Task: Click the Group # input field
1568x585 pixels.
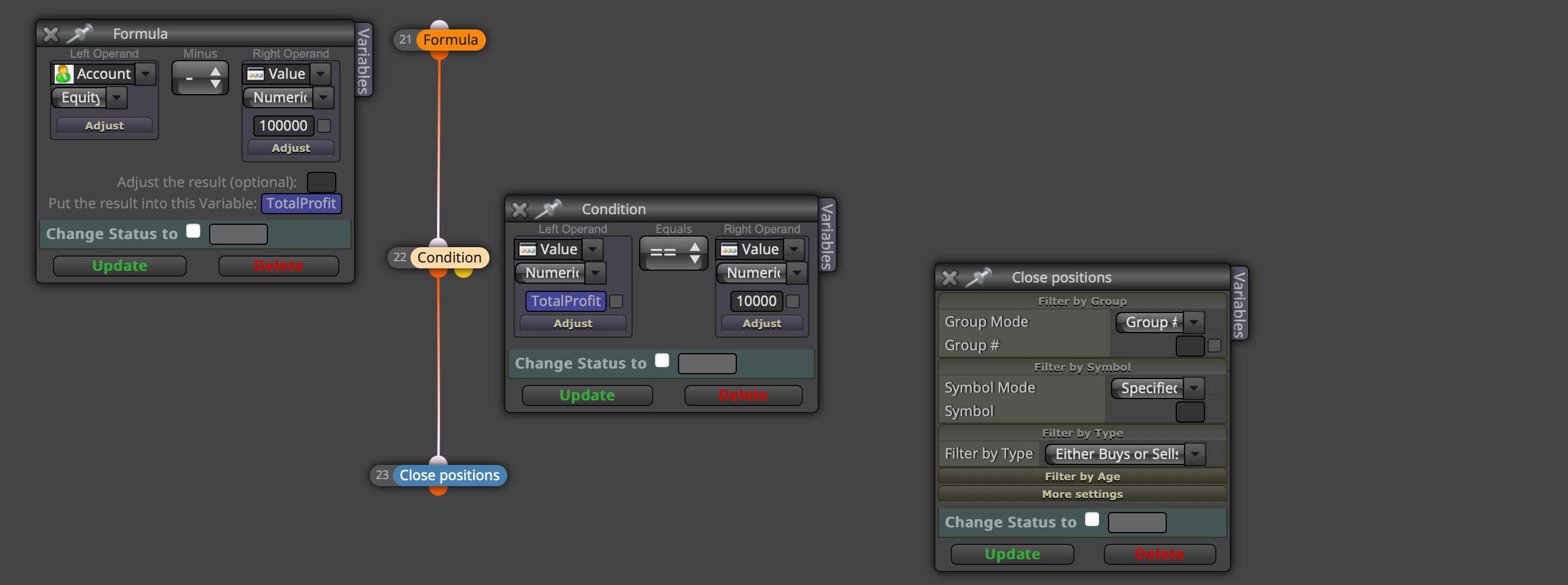Action: [1190, 345]
